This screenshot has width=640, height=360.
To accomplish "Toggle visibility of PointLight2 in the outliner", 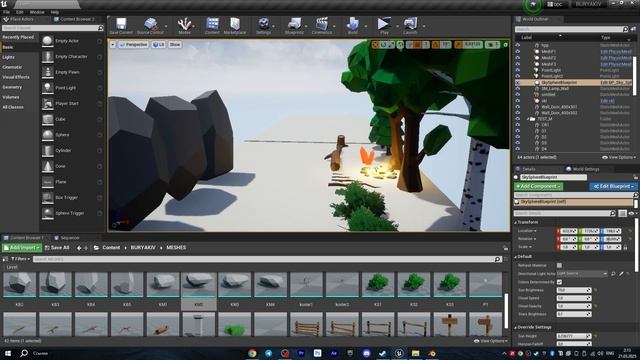I will click(x=518, y=76).
